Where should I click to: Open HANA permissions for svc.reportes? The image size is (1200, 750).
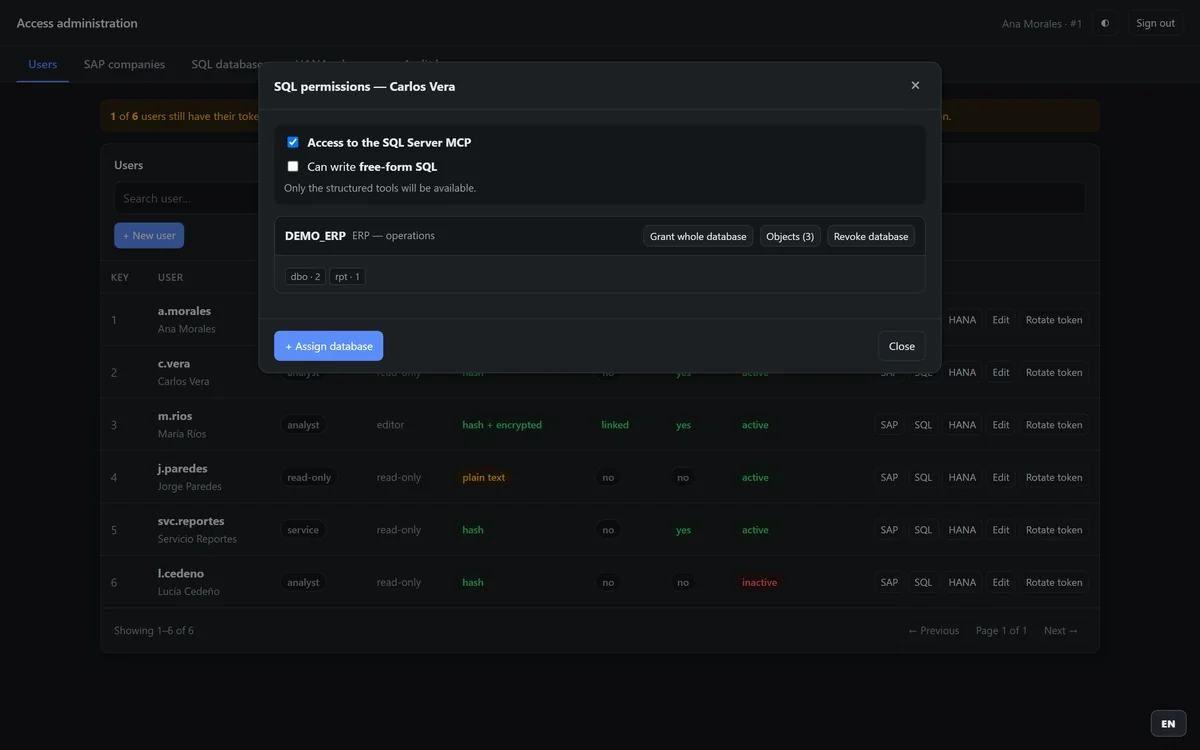pyautogui.click(x=962, y=530)
